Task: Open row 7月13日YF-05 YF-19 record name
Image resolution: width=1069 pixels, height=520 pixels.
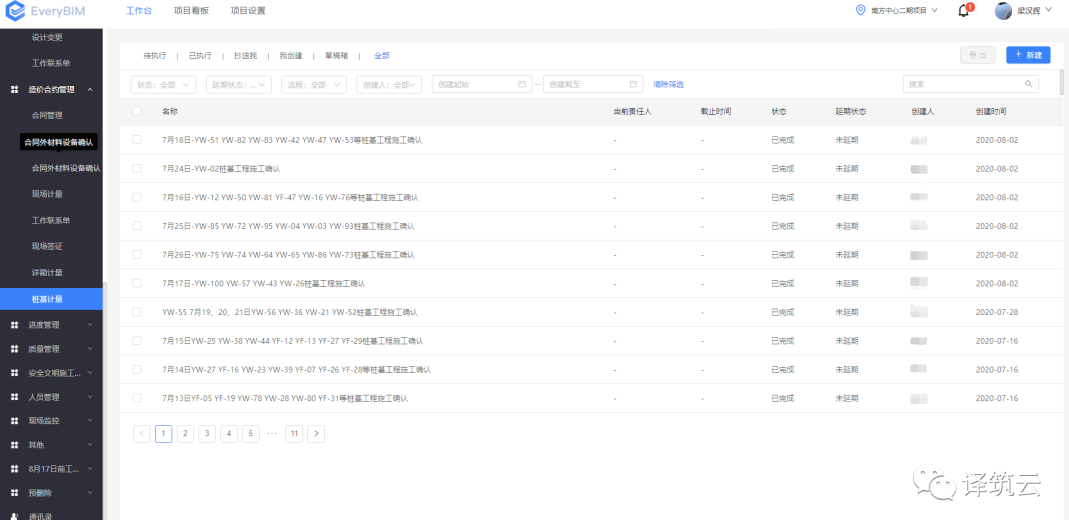Action: click(285, 398)
